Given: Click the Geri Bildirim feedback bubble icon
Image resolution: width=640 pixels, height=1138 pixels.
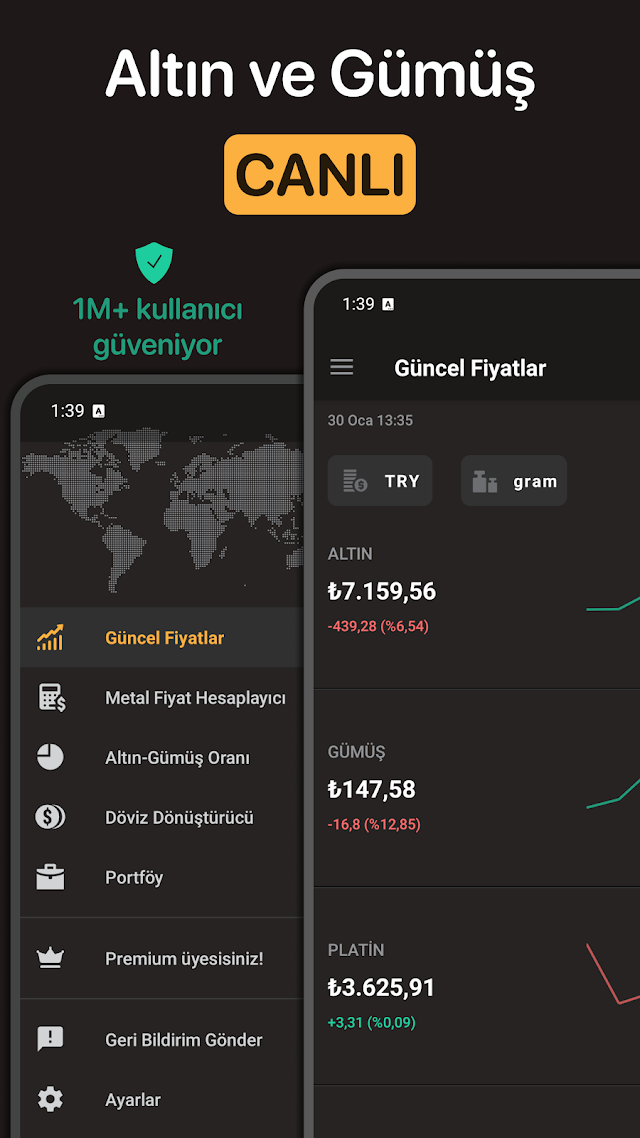Looking at the screenshot, I should (50, 1039).
